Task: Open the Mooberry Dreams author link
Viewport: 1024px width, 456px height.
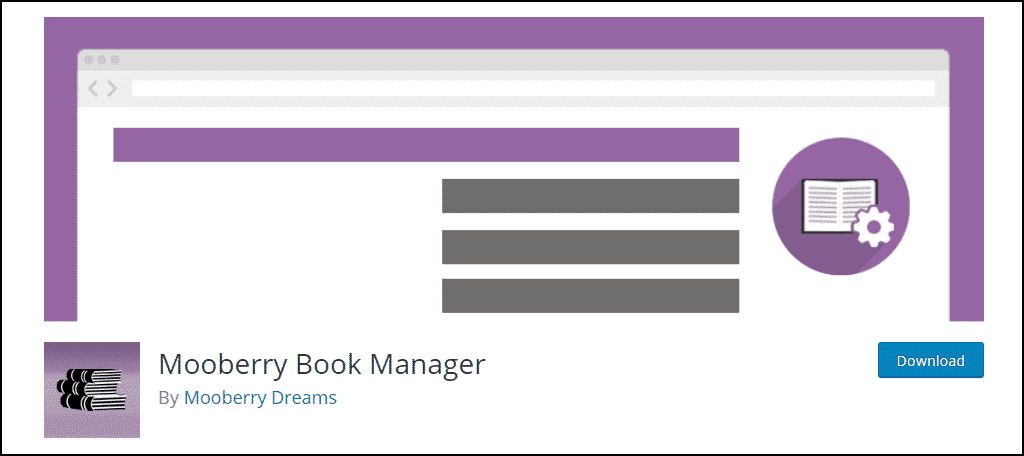Action: (x=261, y=397)
